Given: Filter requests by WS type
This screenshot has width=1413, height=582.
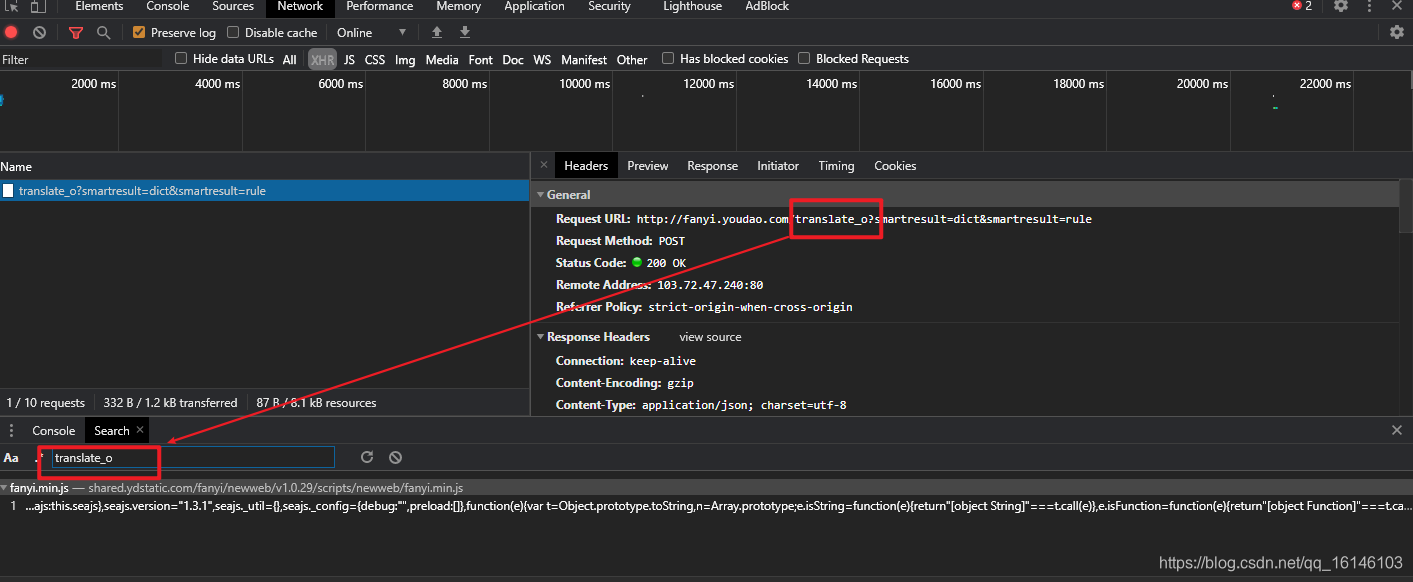Looking at the screenshot, I should pos(542,59).
